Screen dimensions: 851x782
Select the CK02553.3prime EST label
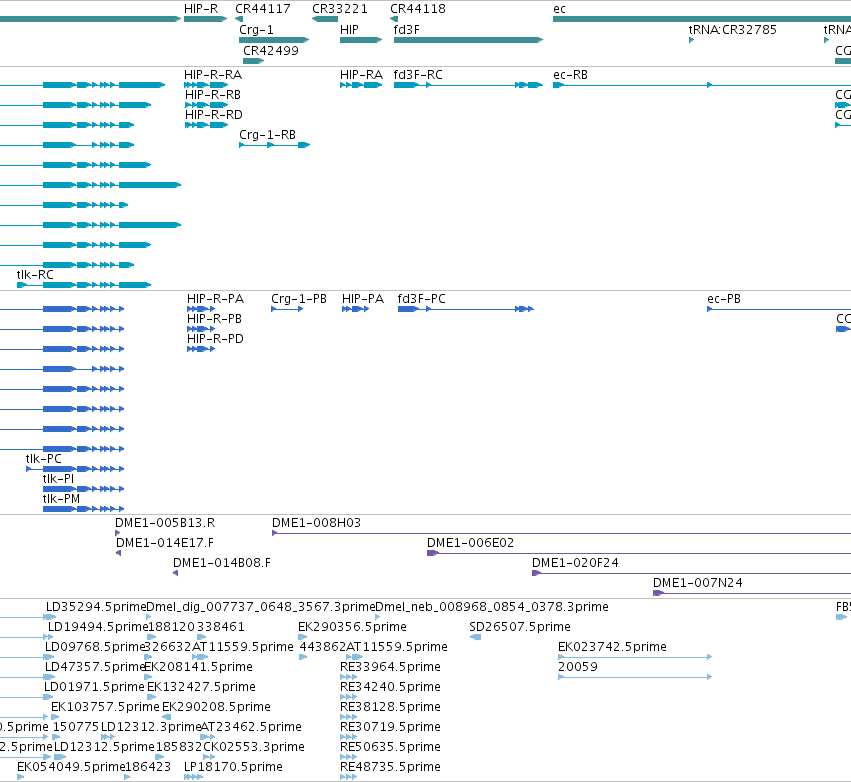tap(254, 747)
